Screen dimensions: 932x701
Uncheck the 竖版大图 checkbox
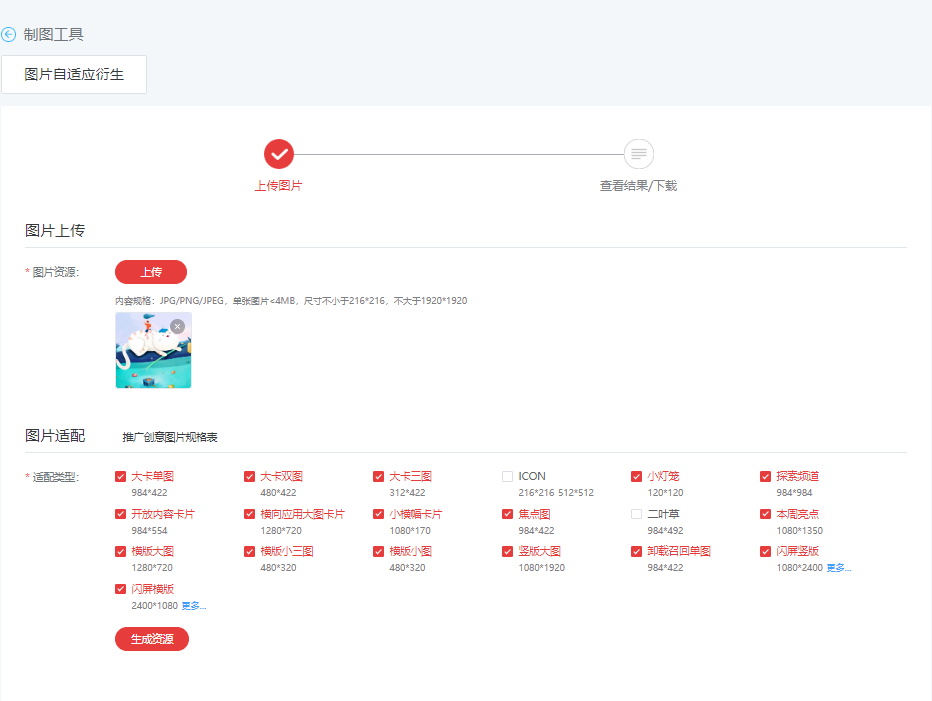pyautogui.click(x=508, y=551)
